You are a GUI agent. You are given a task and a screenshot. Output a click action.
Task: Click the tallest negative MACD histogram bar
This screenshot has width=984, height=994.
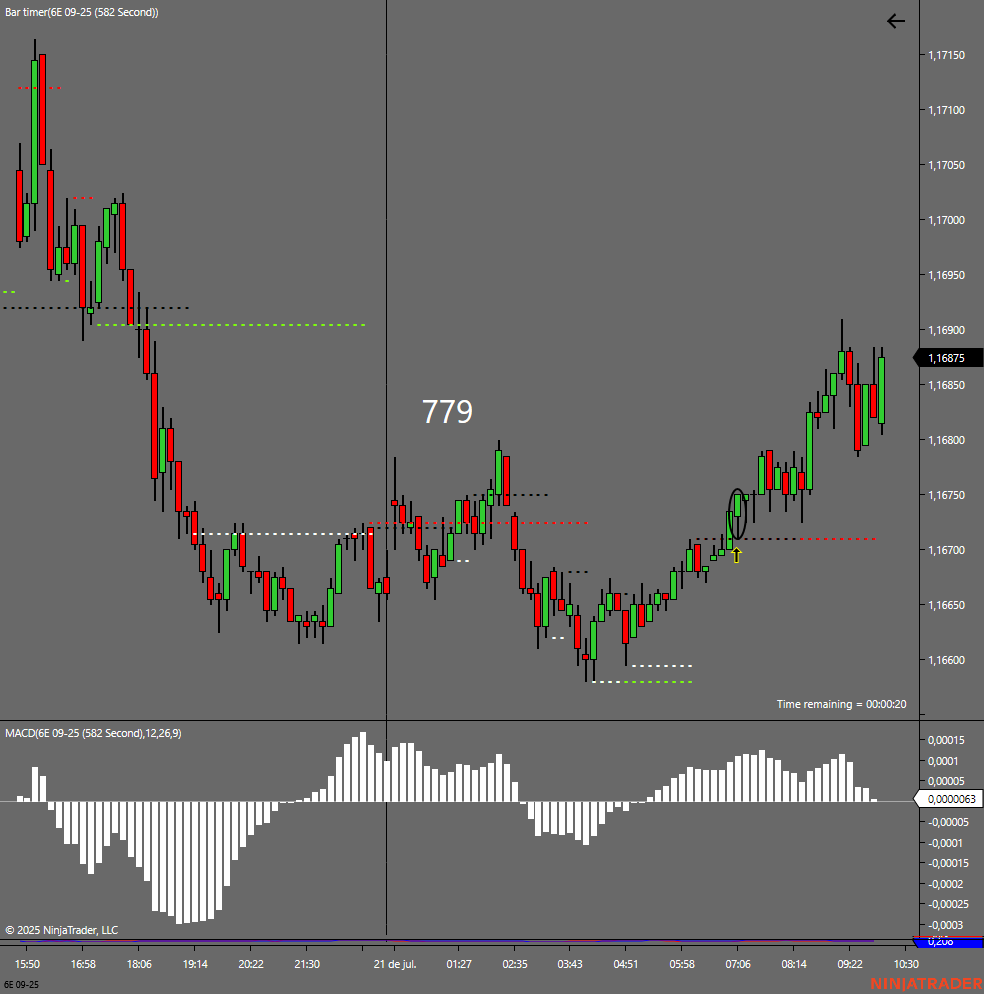click(179, 863)
